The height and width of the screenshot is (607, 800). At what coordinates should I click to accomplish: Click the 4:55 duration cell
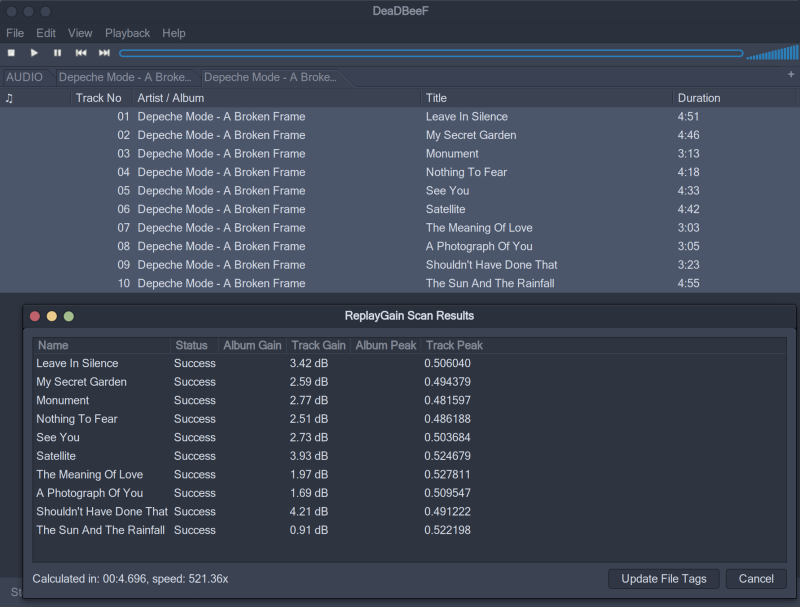[688, 284]
